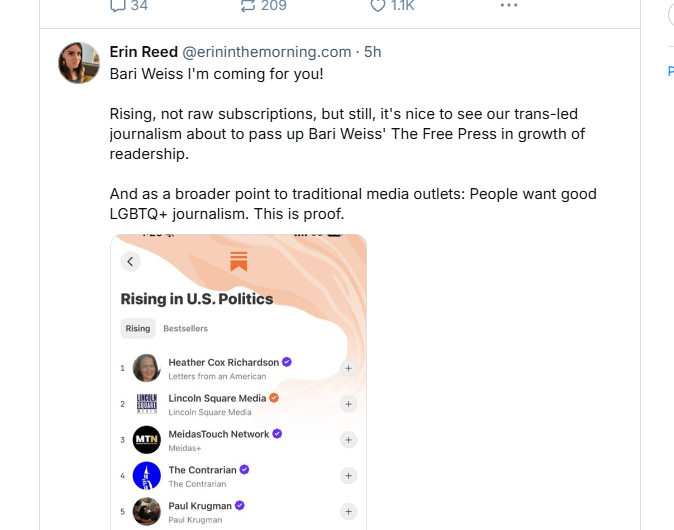674x530 pixels.
Task: Click The Contrarian blue logo
Action: click(147, 476)
